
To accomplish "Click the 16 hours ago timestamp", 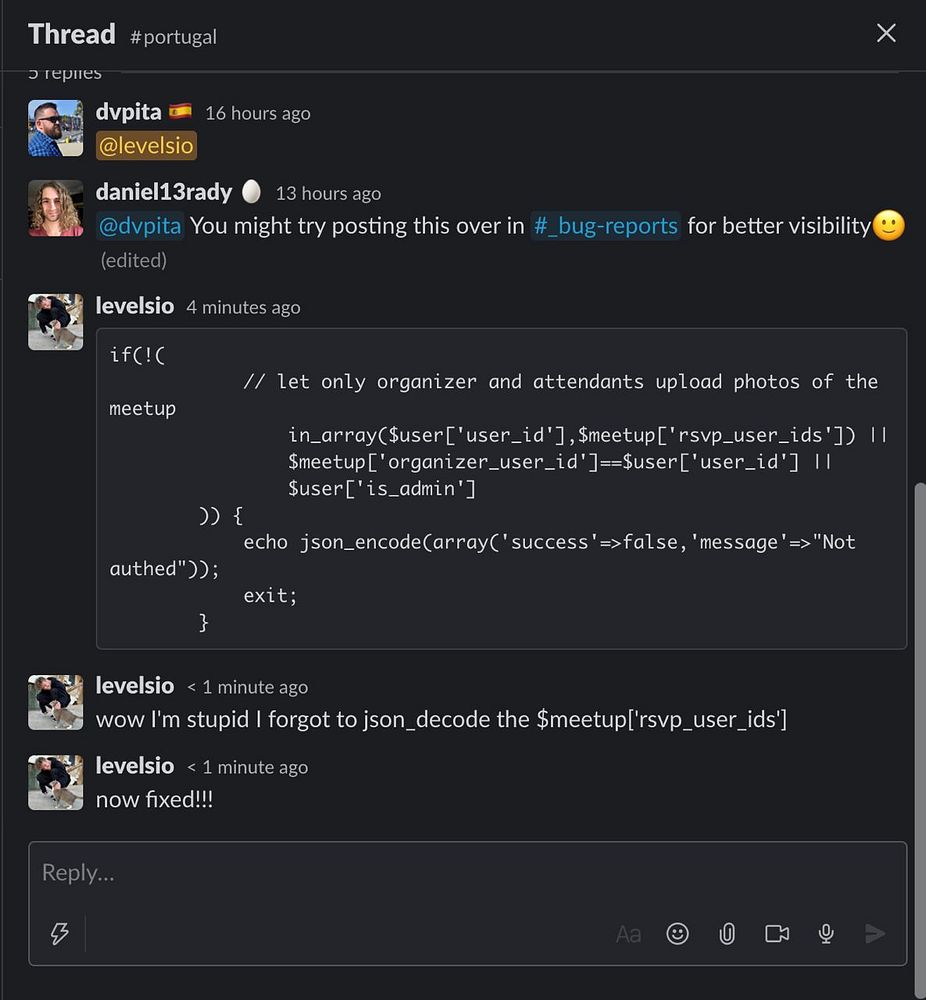I will [x=258, y=113].
